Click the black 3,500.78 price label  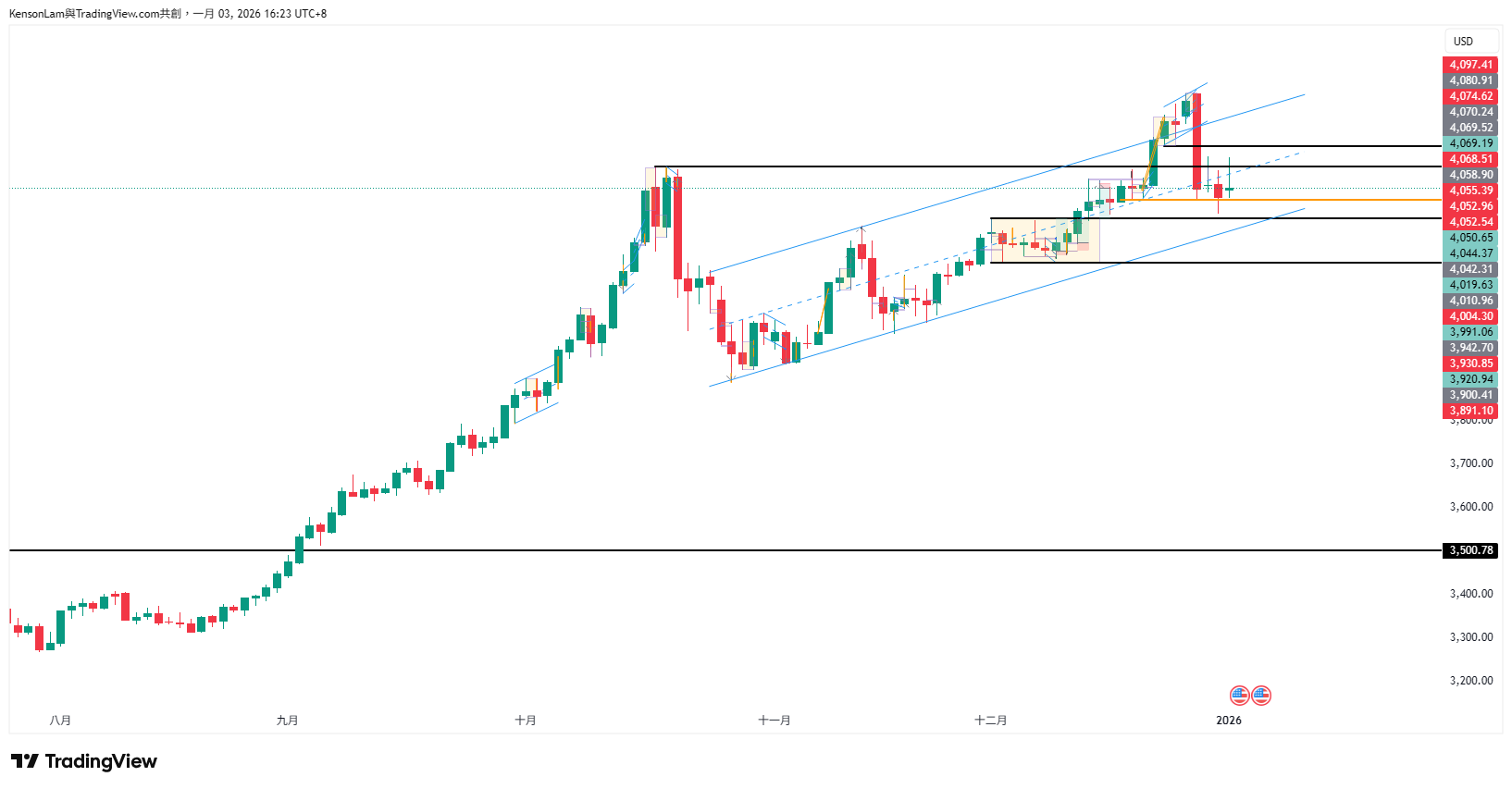[x=1470, y=550]
